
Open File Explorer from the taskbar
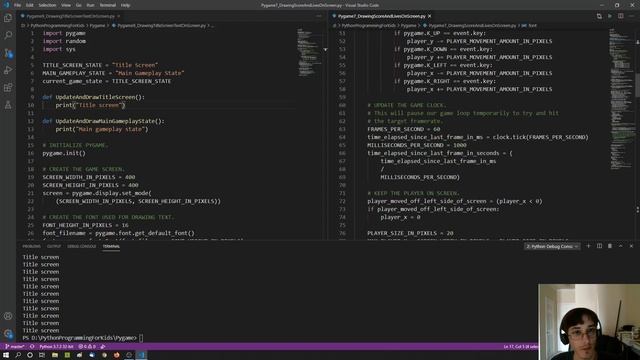click(55, 355)
